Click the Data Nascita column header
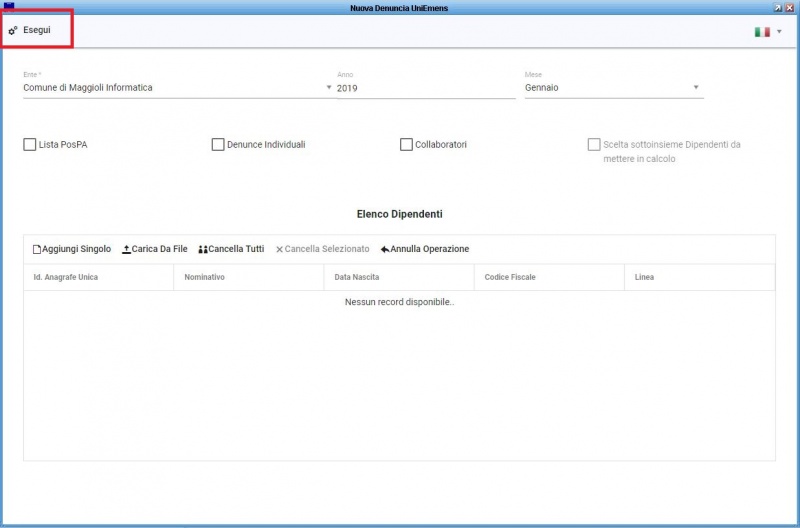The height and width of the screenshot is (528, 800). (357, 277)
